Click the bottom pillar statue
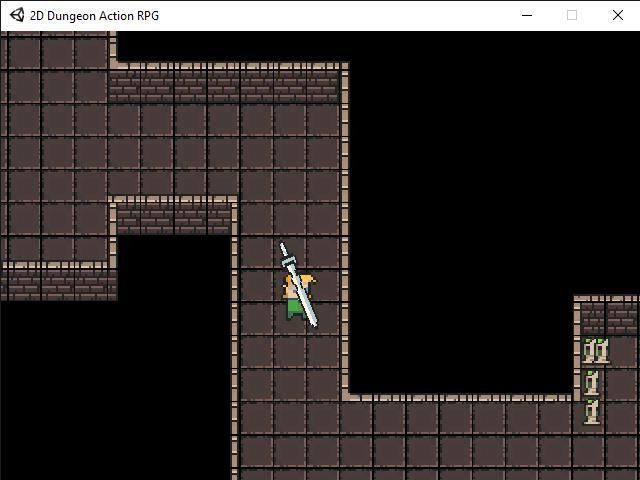This screenshot has width=640, height=480. 591,411
